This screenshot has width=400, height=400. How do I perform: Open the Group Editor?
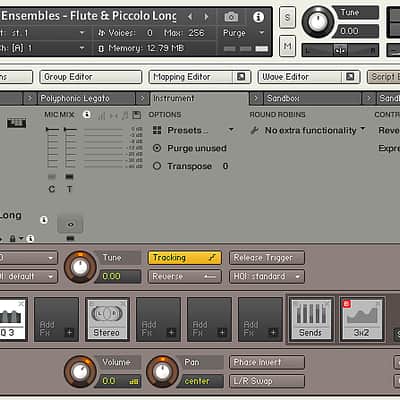tap(91, 77)
